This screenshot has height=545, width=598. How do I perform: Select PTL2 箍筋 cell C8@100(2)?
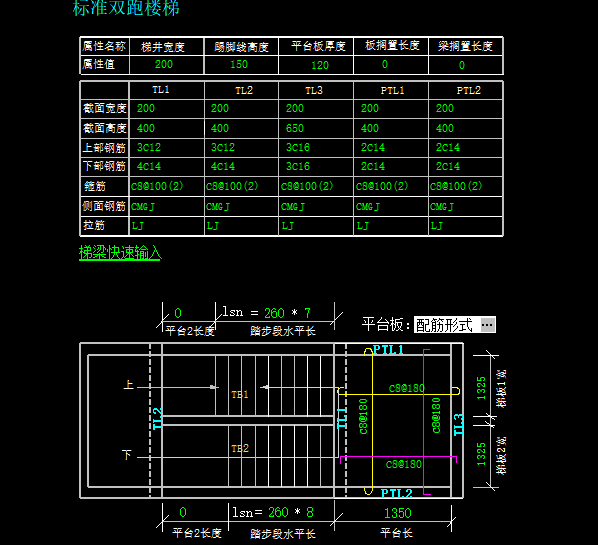coord(456,186)
